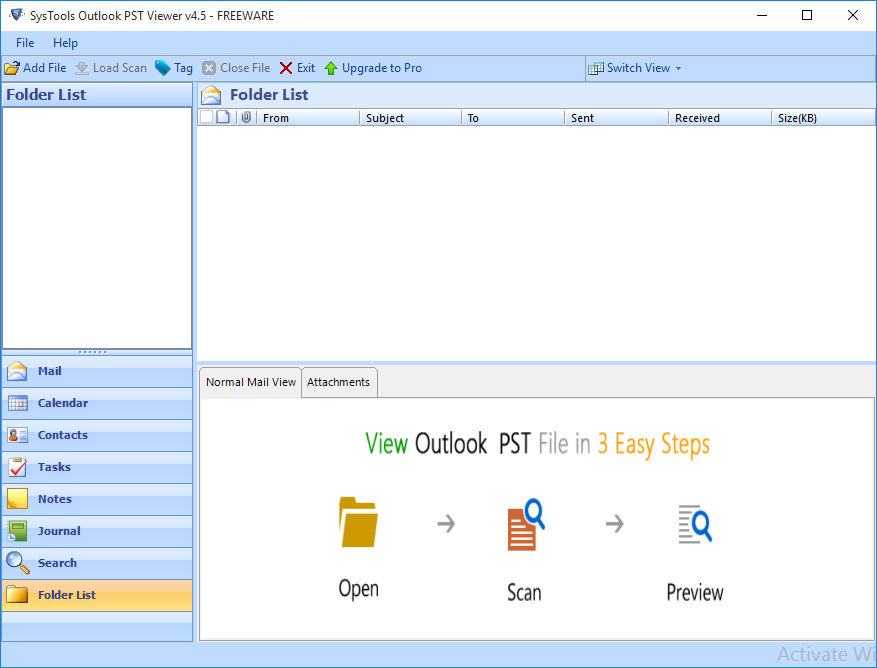877x668 pixels.
Task: Click the Calendar icon in sidebar
Action: (17, 403)
